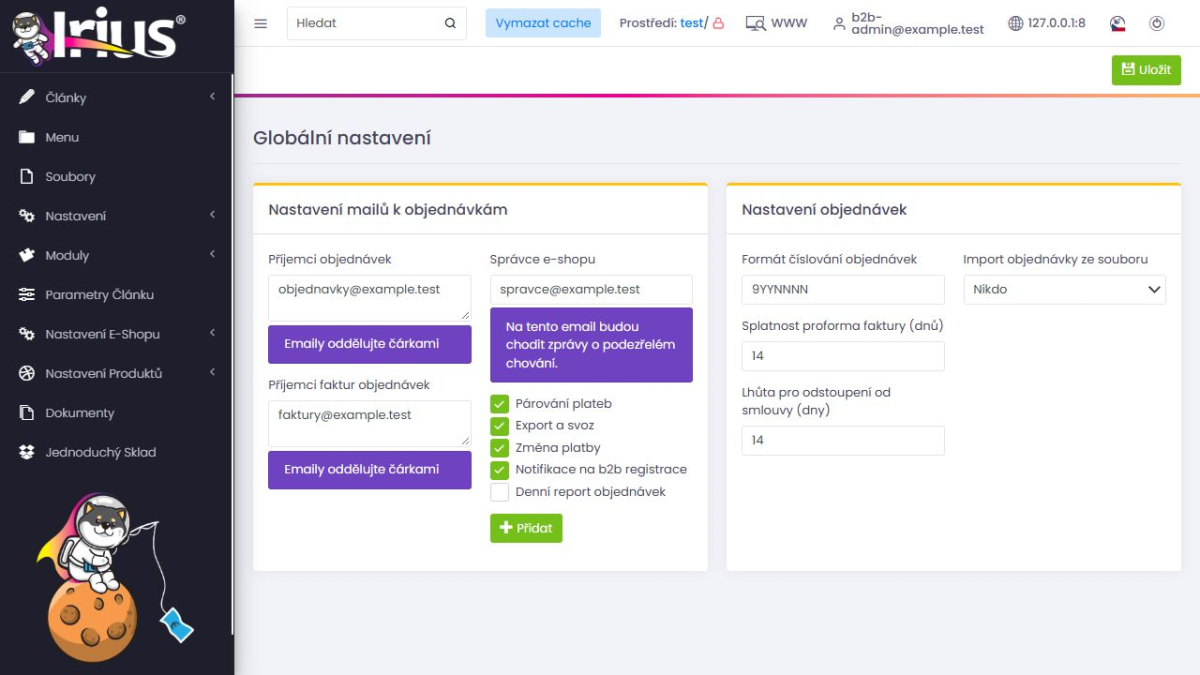Click the Splatnost proforma faktury field
1200x675 pixels.
point(843,356)
